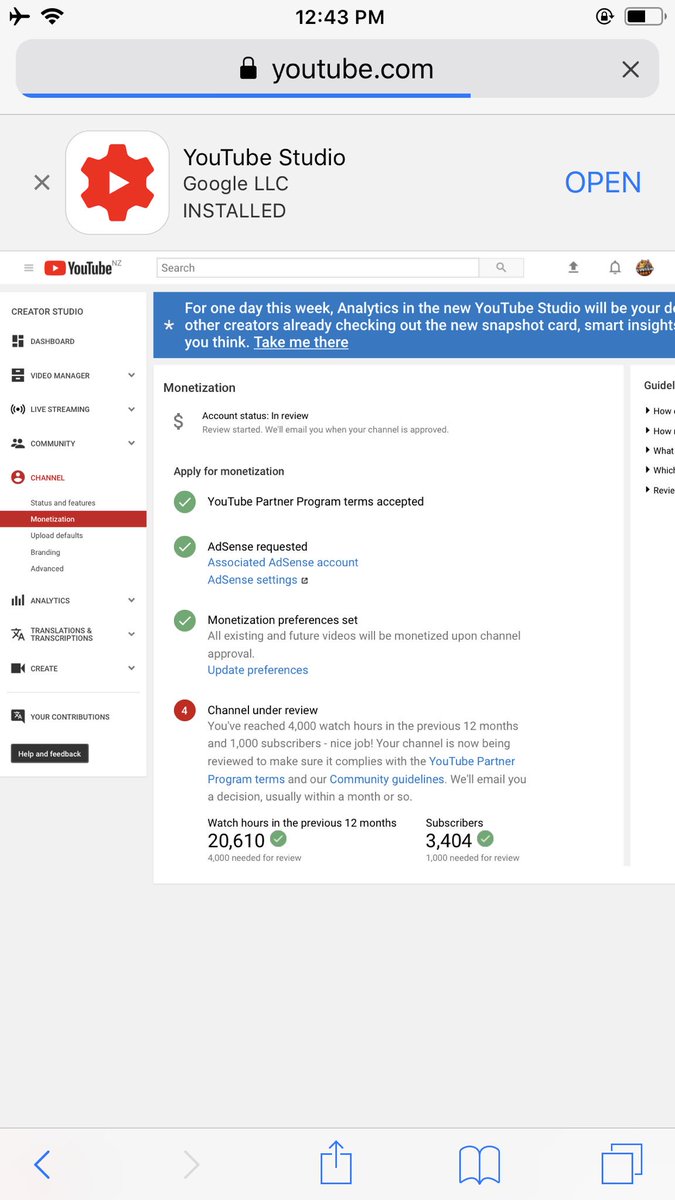Follow the Take me there link

coord(301,342)
